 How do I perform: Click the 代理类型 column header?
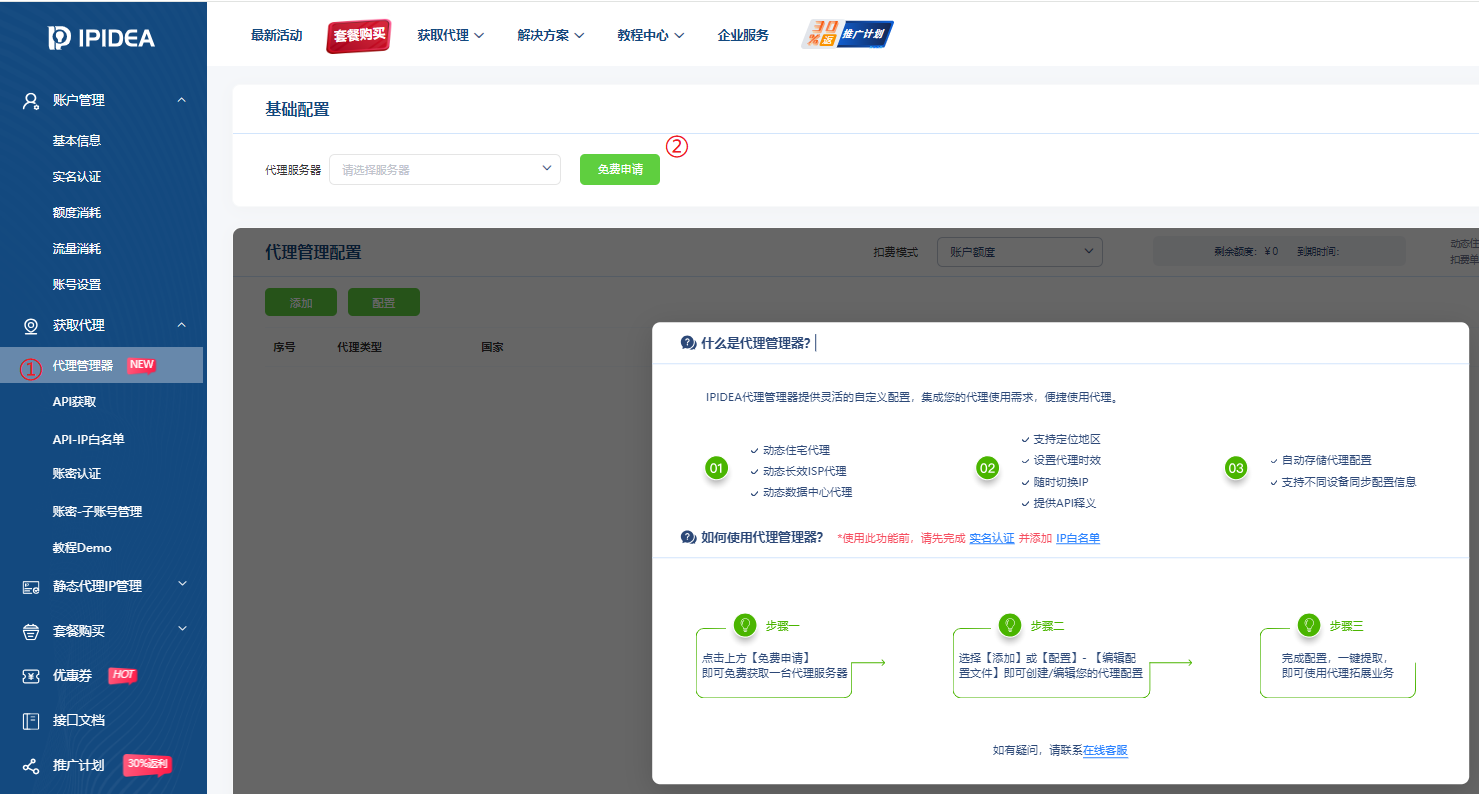click(x=360, y=348)
